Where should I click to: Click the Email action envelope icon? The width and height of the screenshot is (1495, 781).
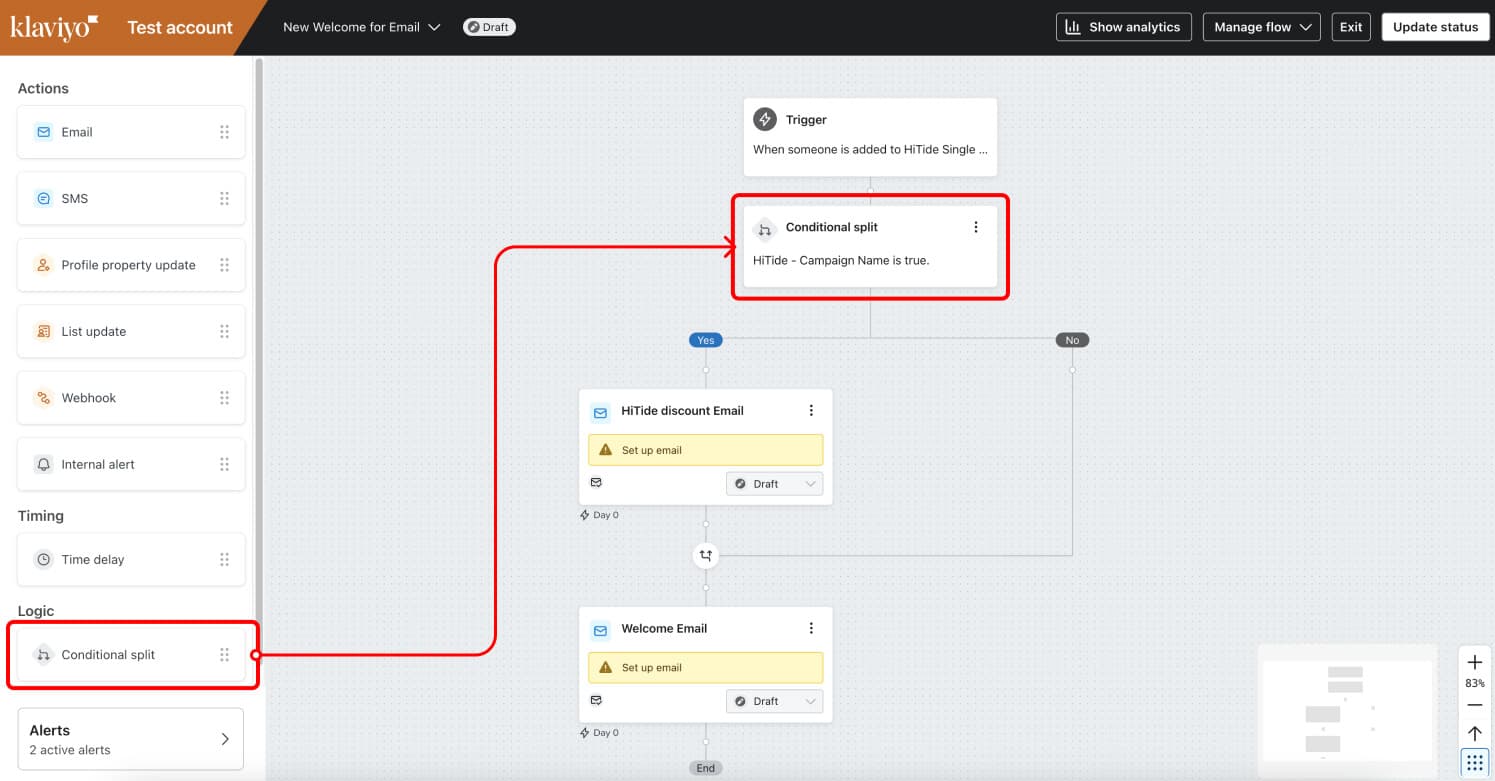coord(43,132)
